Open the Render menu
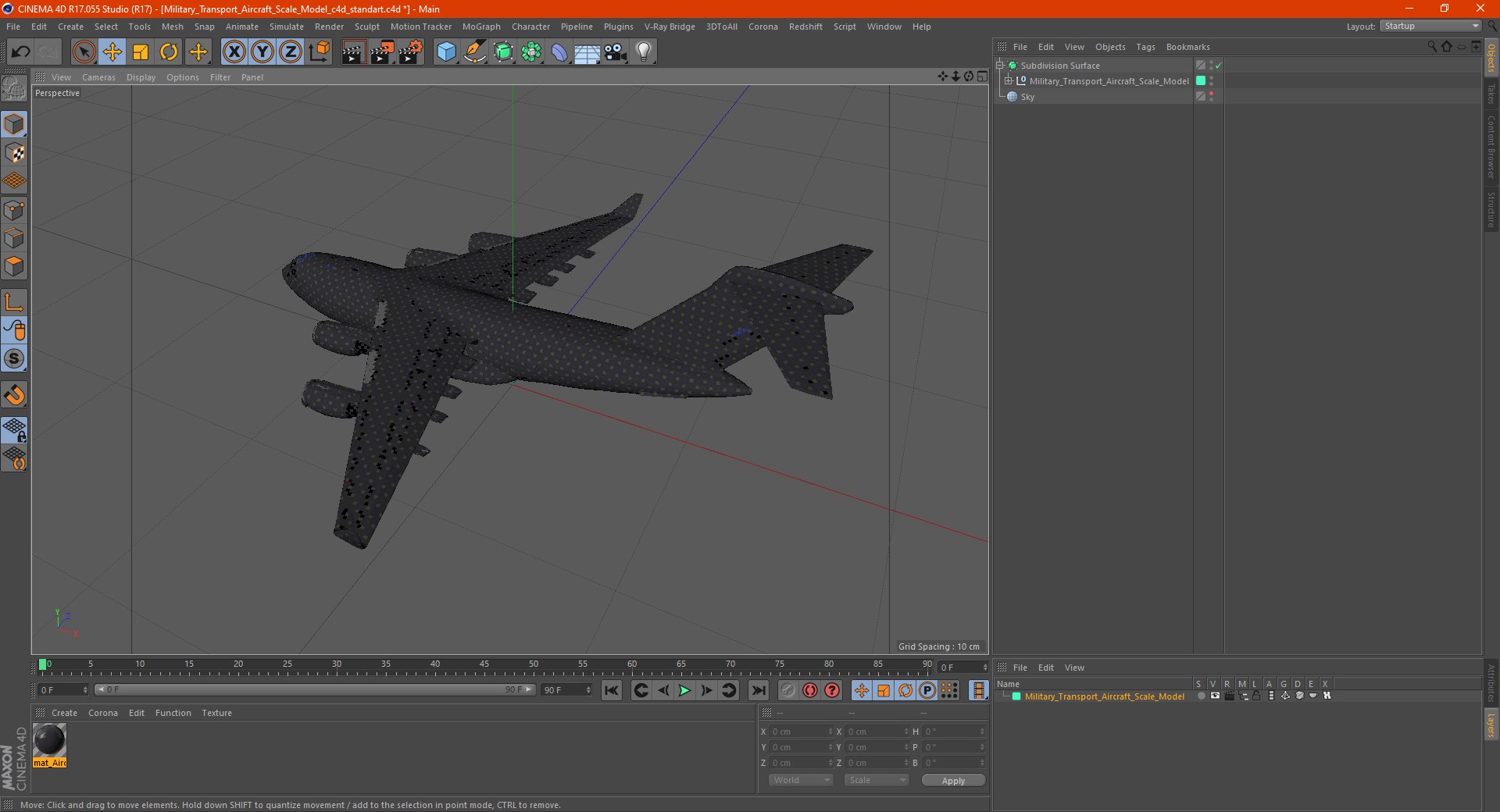 (x=329, y=27)
